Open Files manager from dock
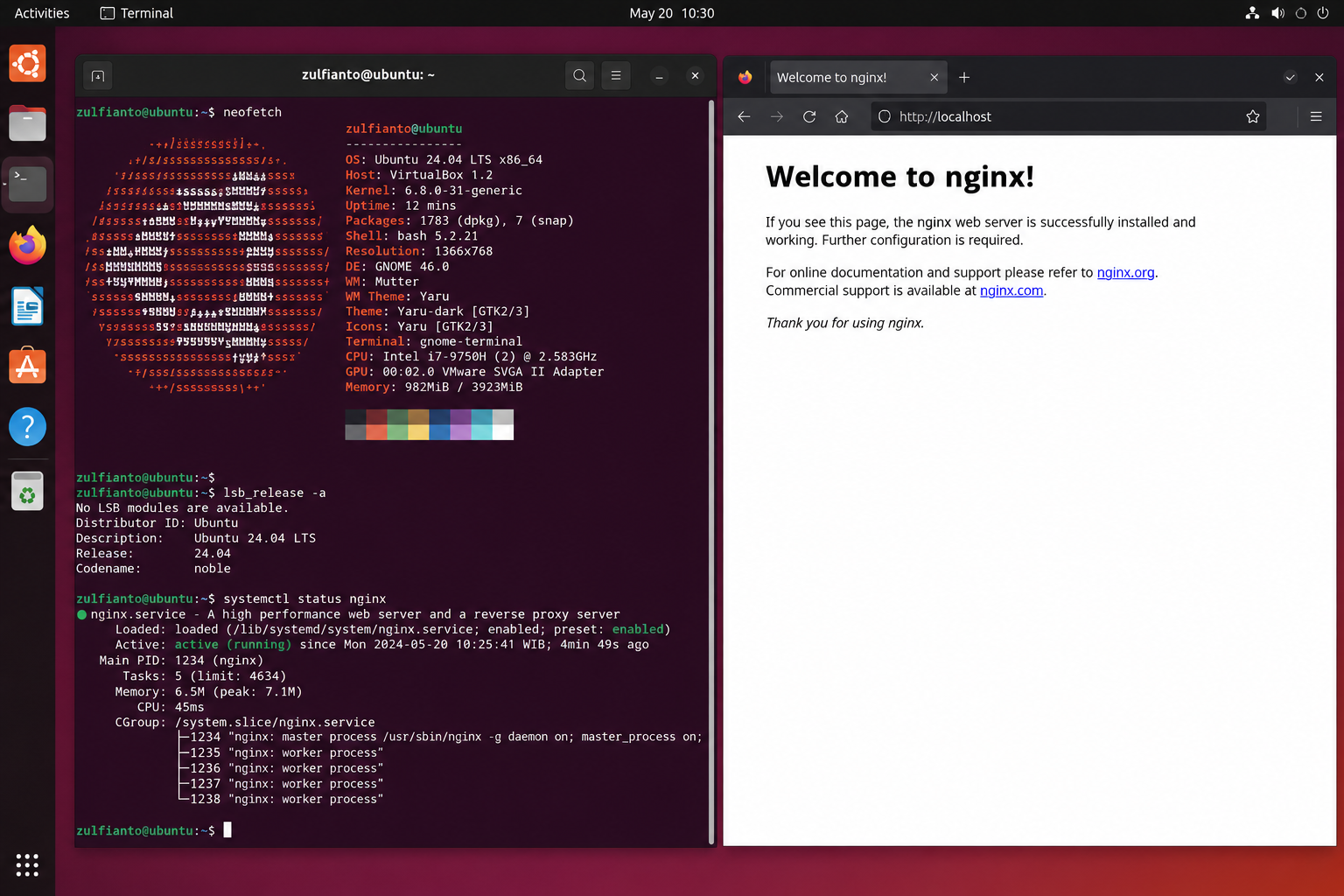 [x=27, y=123]
